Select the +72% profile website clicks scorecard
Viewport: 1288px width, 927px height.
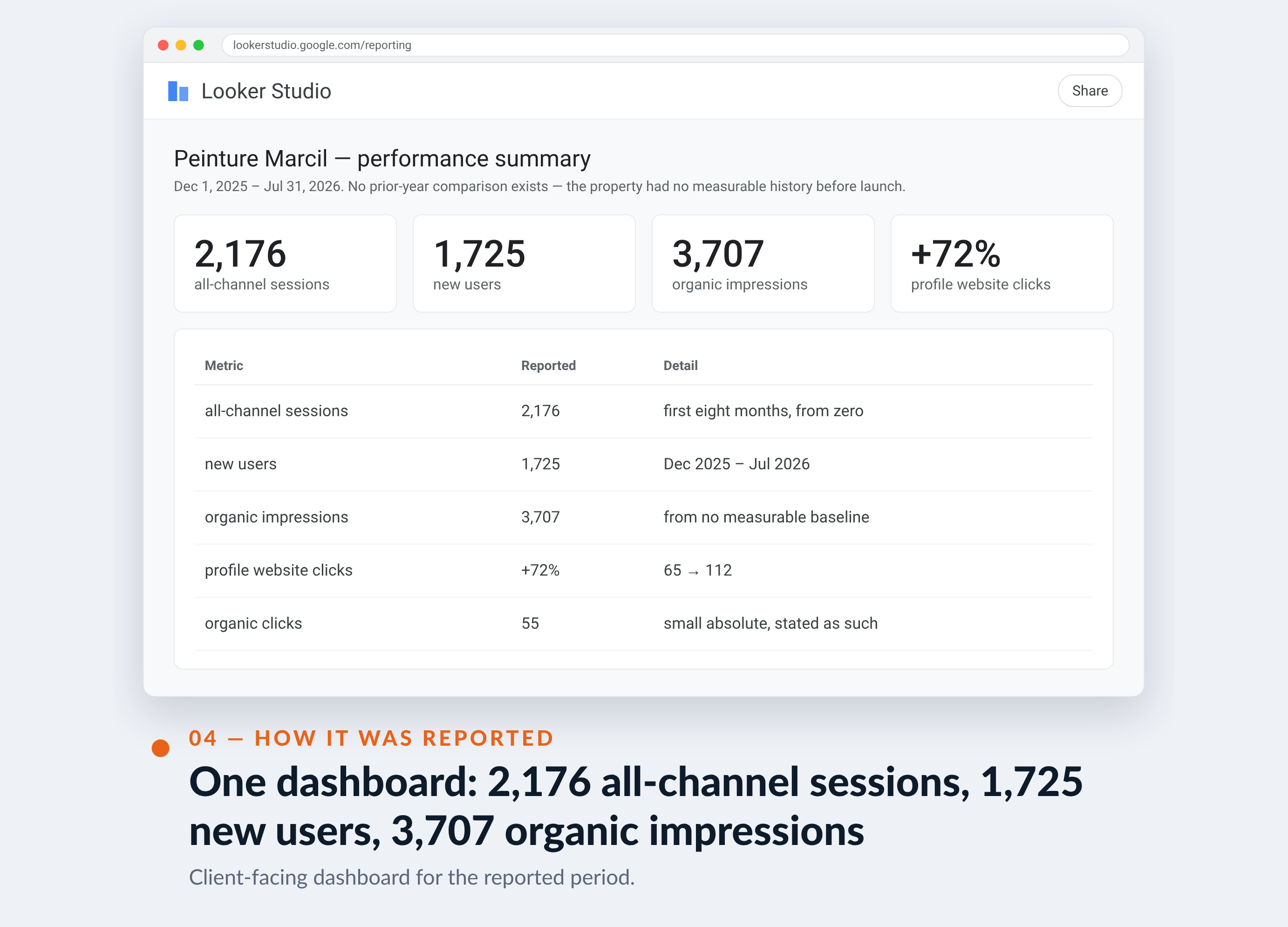[x=1002, y=263]
